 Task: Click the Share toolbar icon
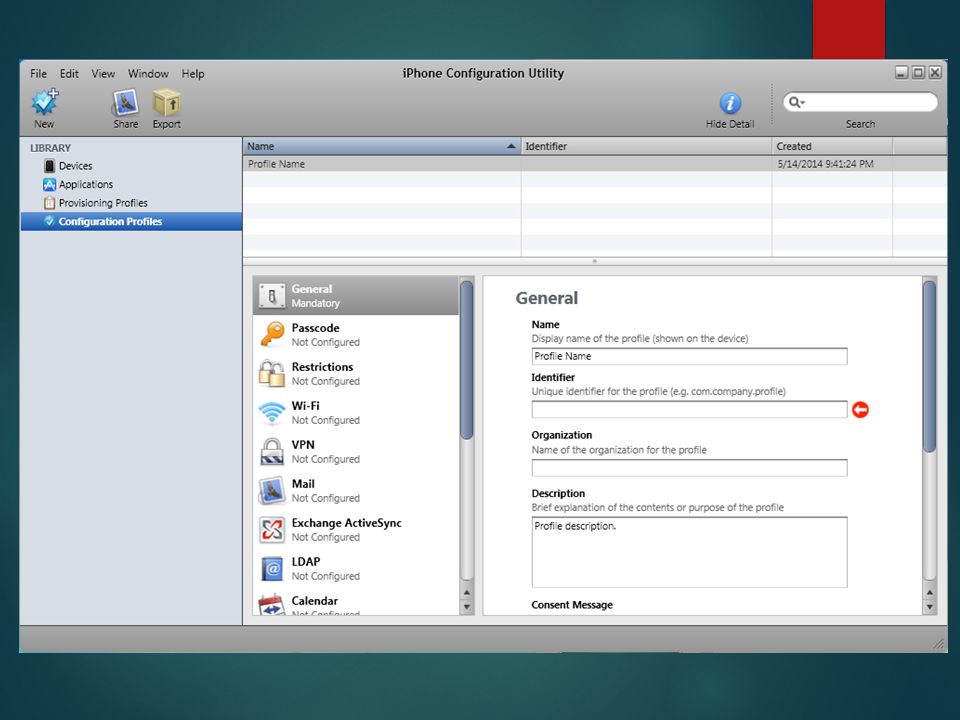tap(125, 102)
